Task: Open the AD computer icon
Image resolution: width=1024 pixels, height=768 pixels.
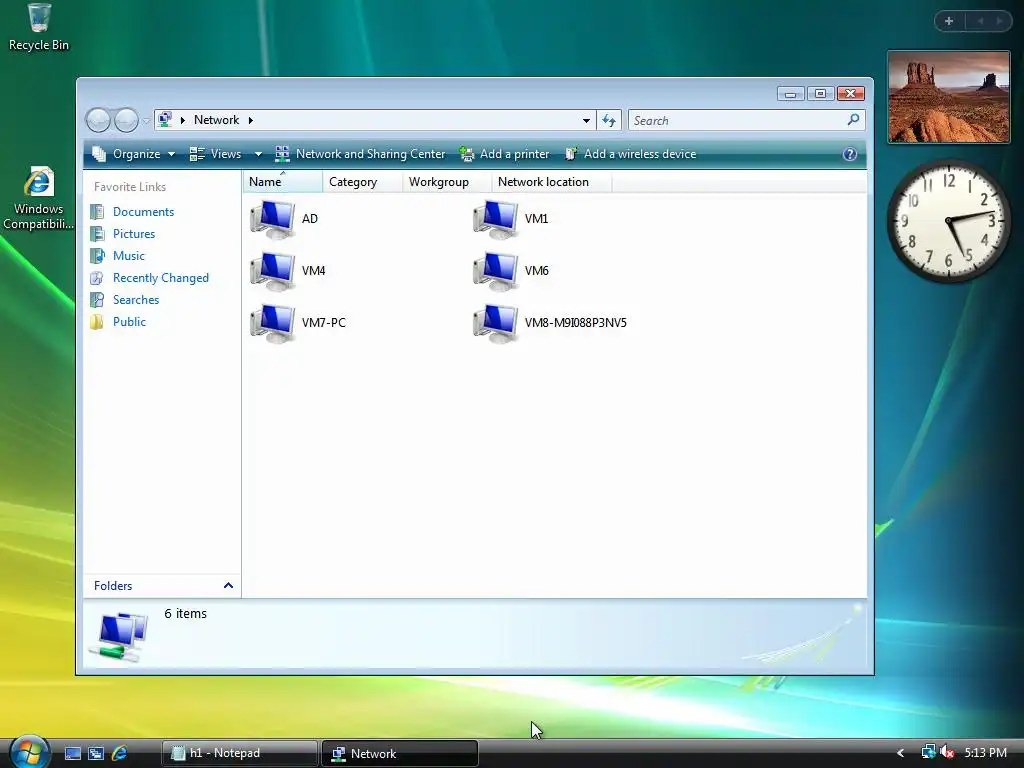Action: pos(272,219)
